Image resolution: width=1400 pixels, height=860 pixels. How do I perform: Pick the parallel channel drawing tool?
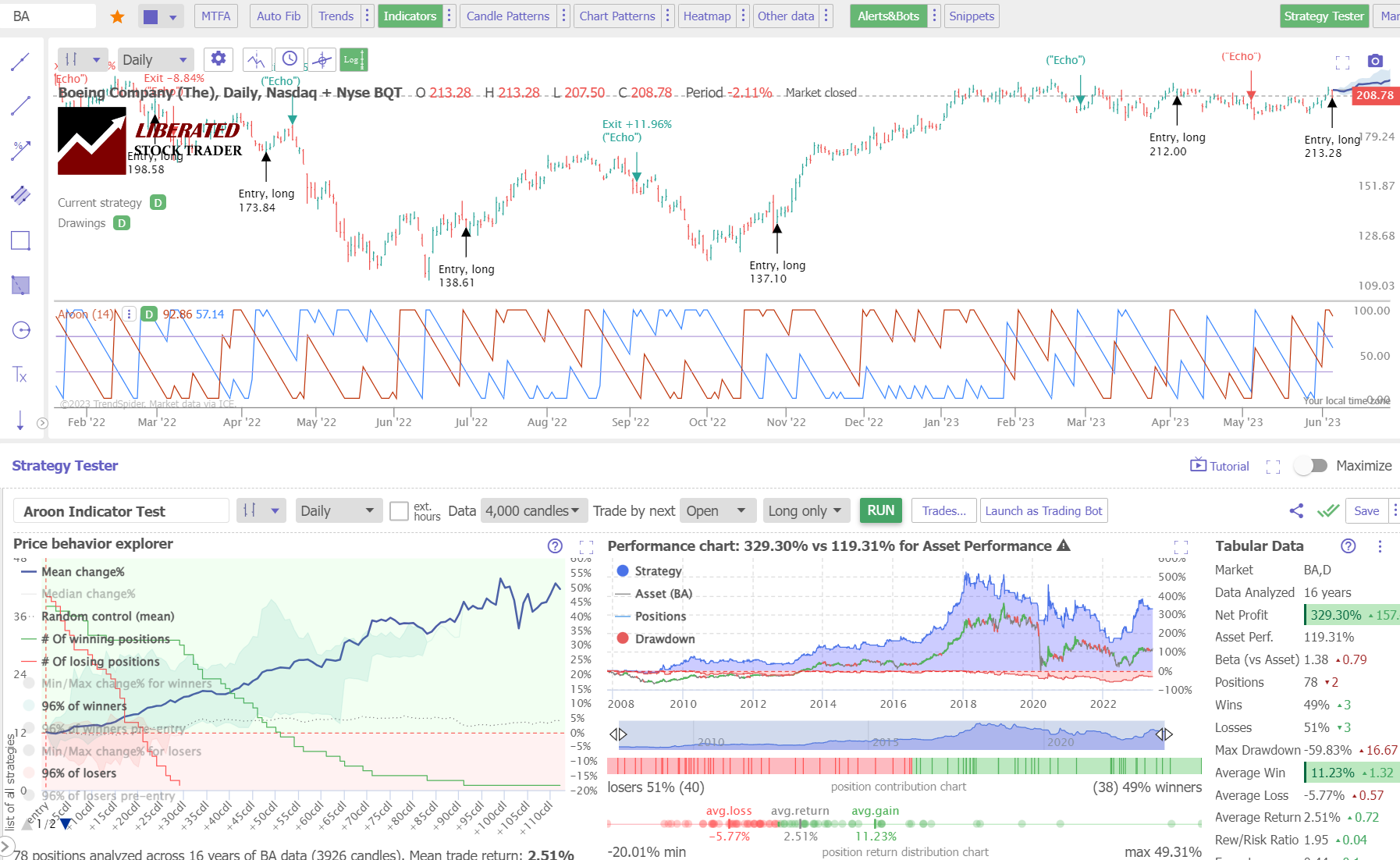click(x=20, y=195)
